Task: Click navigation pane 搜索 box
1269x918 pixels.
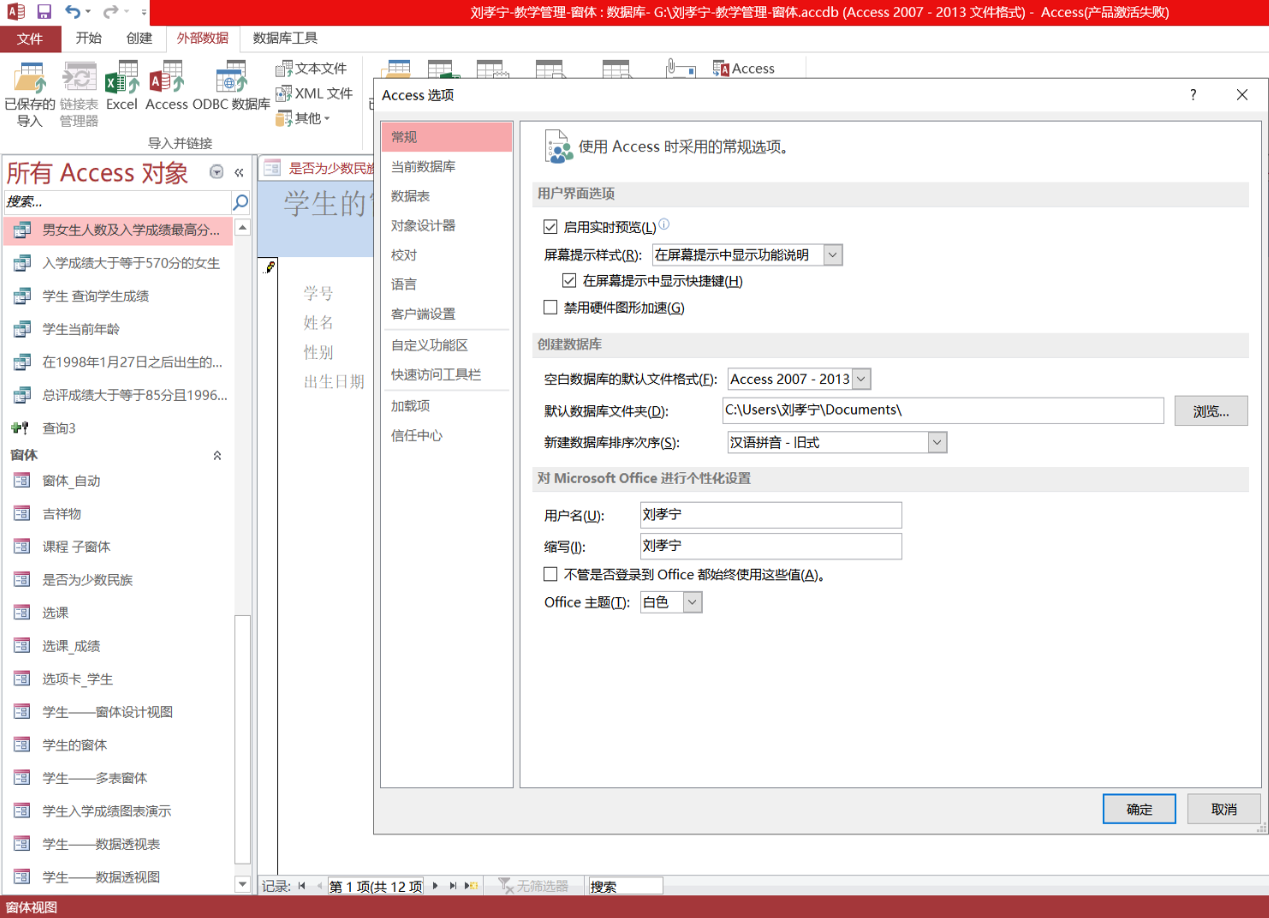Action: pos(118,202)
